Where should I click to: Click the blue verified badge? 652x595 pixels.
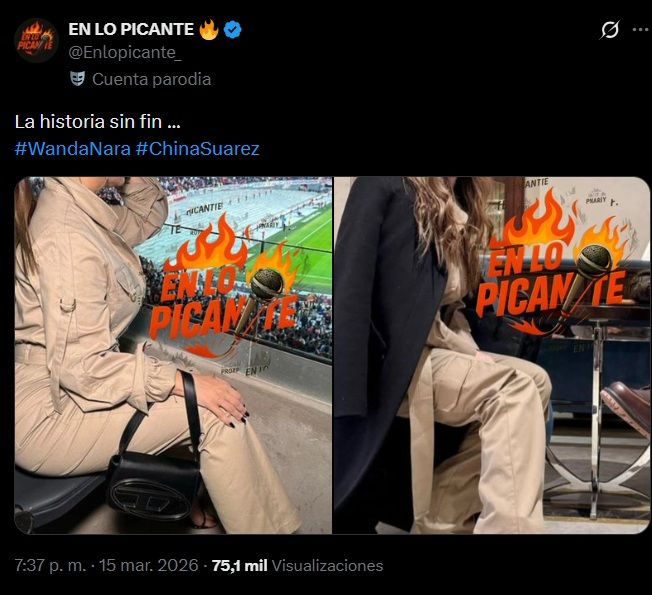coord(233,30)
